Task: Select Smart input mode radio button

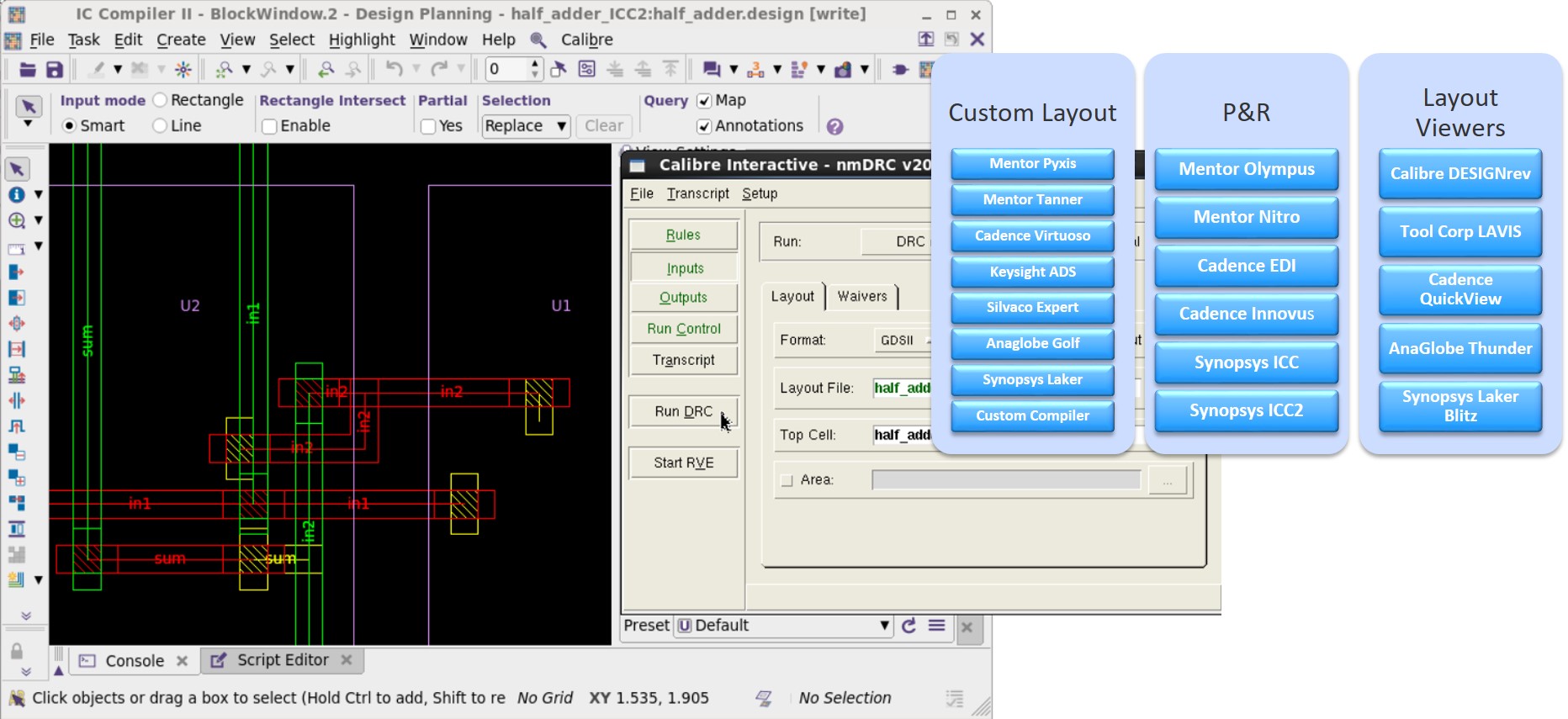Action: [69, 125]
